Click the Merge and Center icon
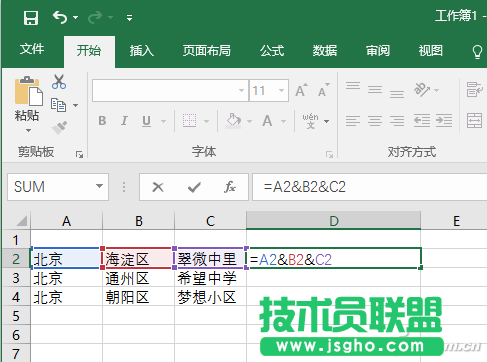 coord(474,121)
